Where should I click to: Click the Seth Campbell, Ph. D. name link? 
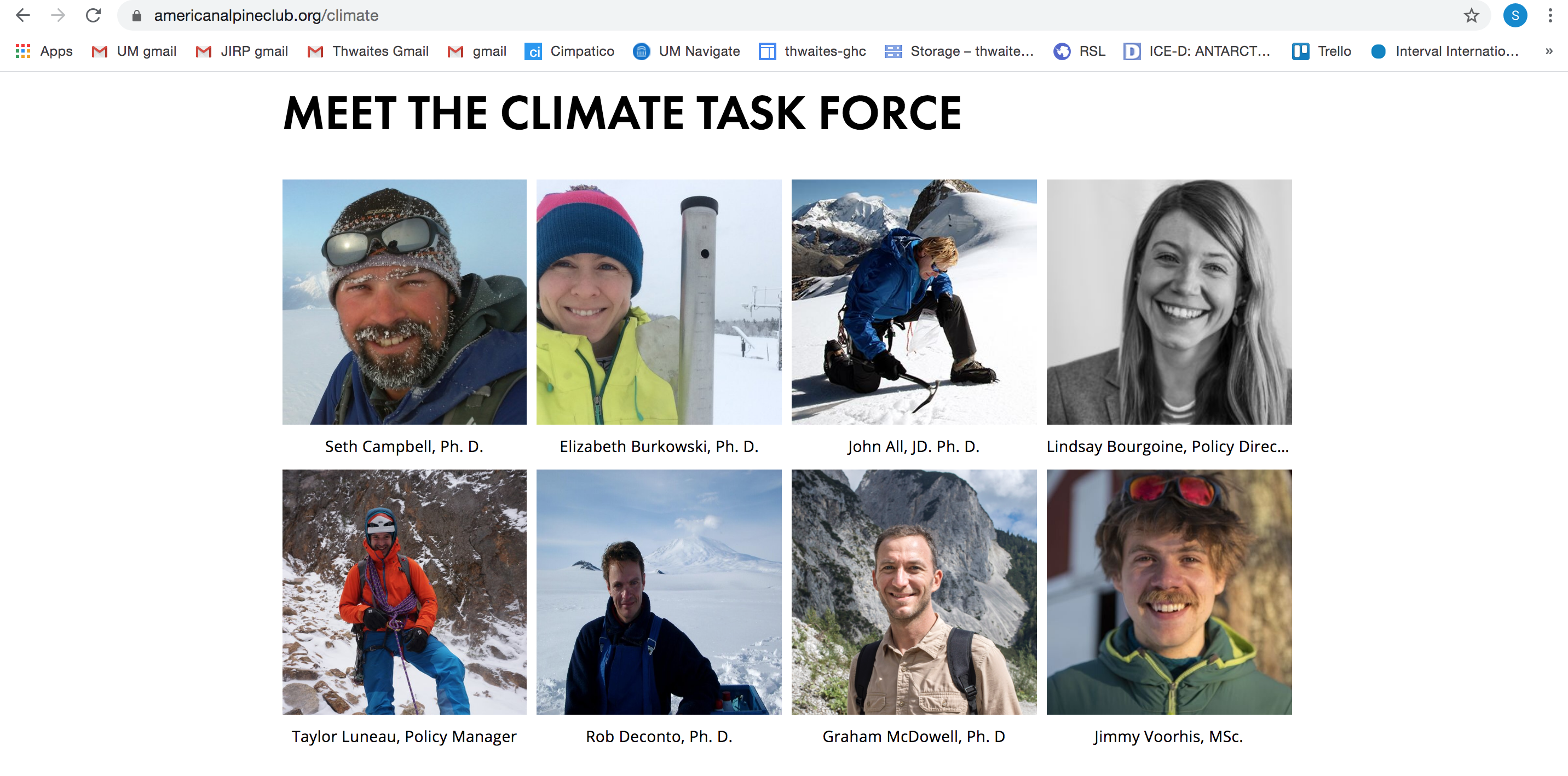403,446
